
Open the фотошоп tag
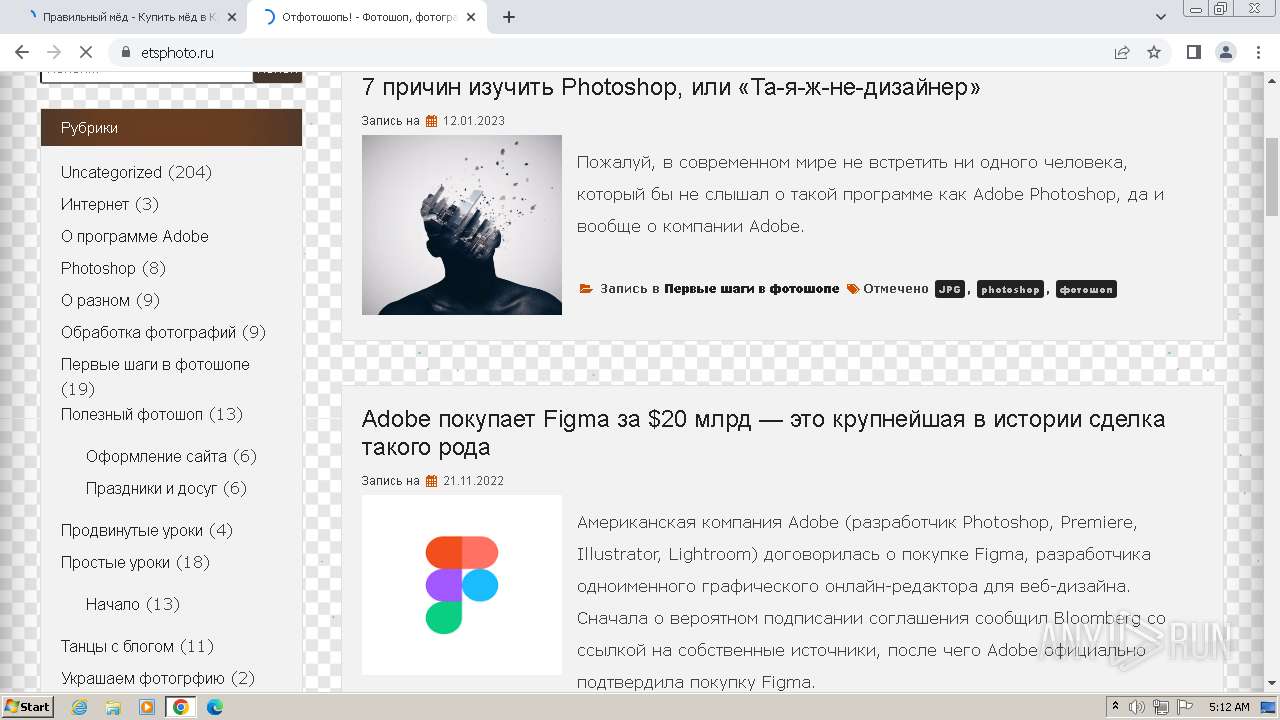1086,289
